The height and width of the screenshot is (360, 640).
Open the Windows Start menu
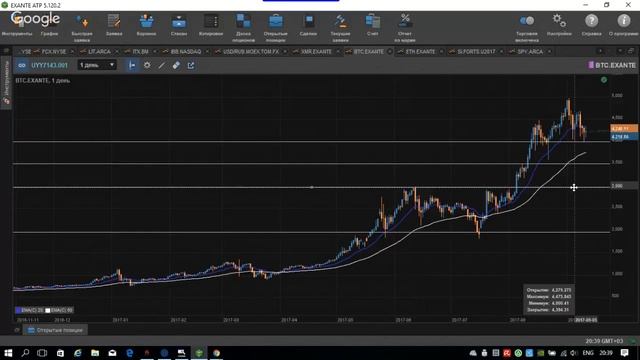point(8,353)
